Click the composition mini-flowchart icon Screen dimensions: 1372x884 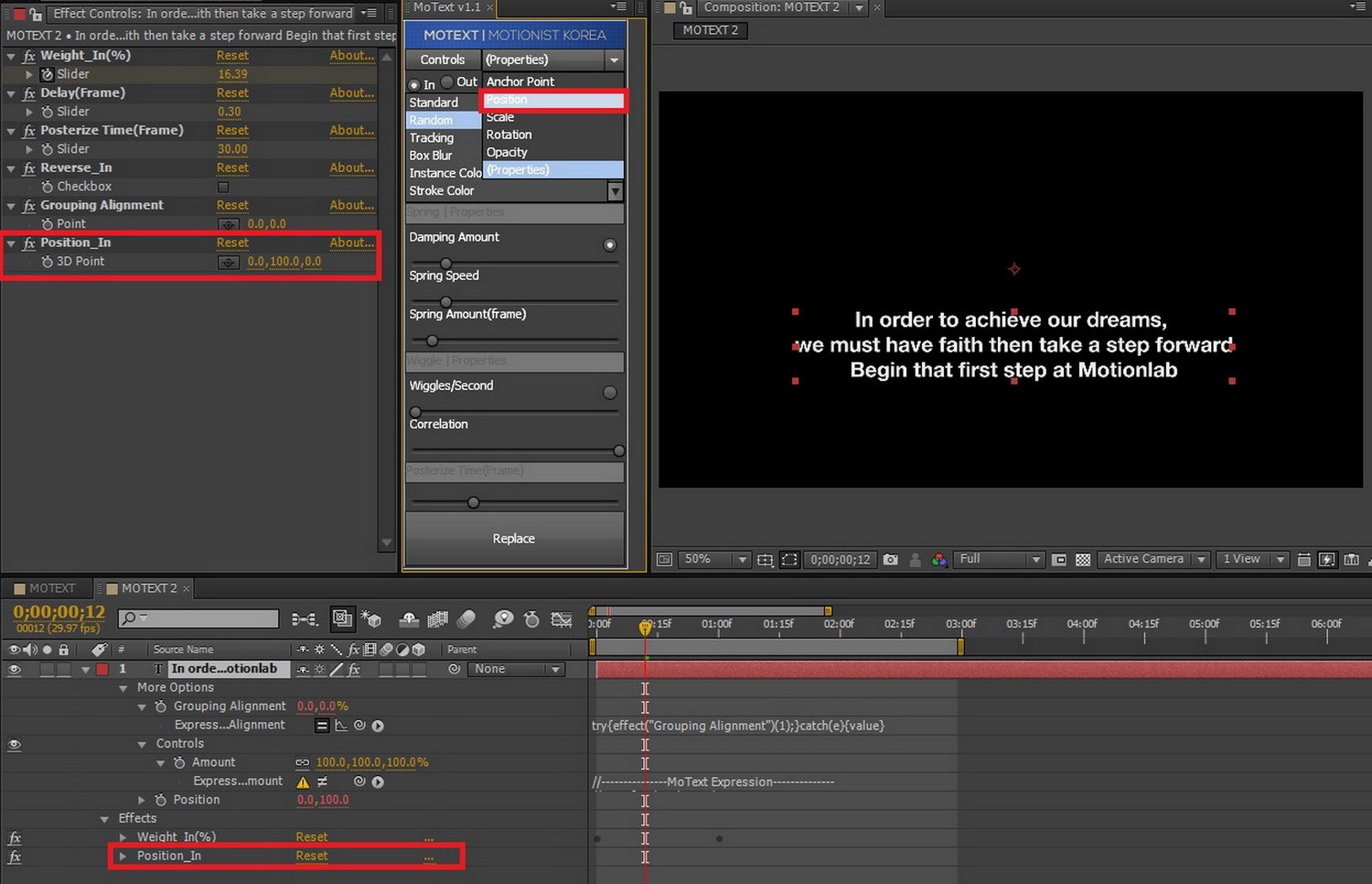[x=305, y=620]
